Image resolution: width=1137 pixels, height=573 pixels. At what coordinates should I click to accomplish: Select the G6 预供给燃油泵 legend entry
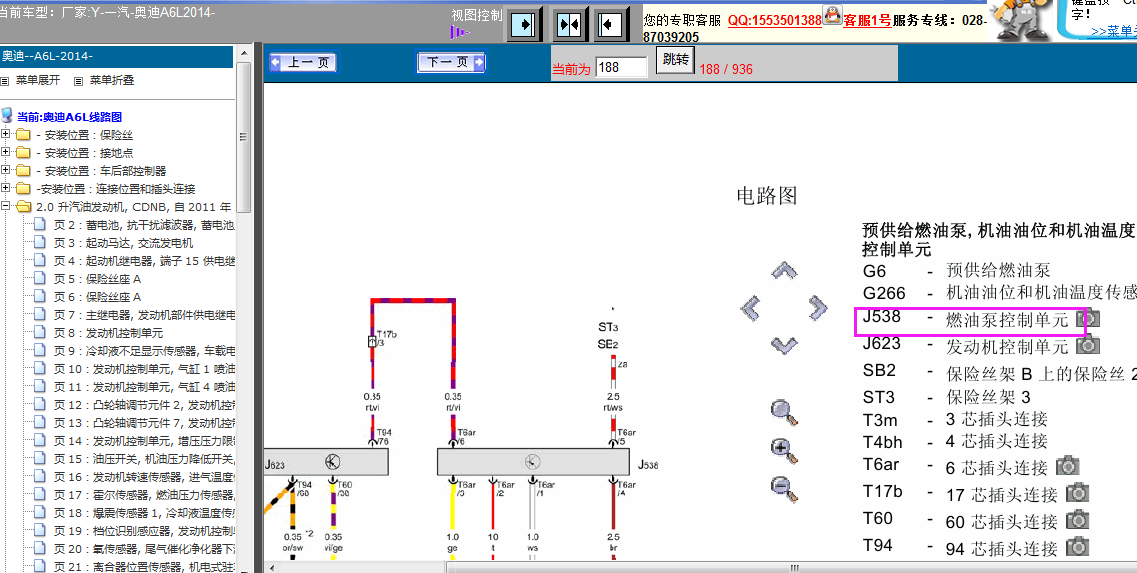[x=956, y=271]
